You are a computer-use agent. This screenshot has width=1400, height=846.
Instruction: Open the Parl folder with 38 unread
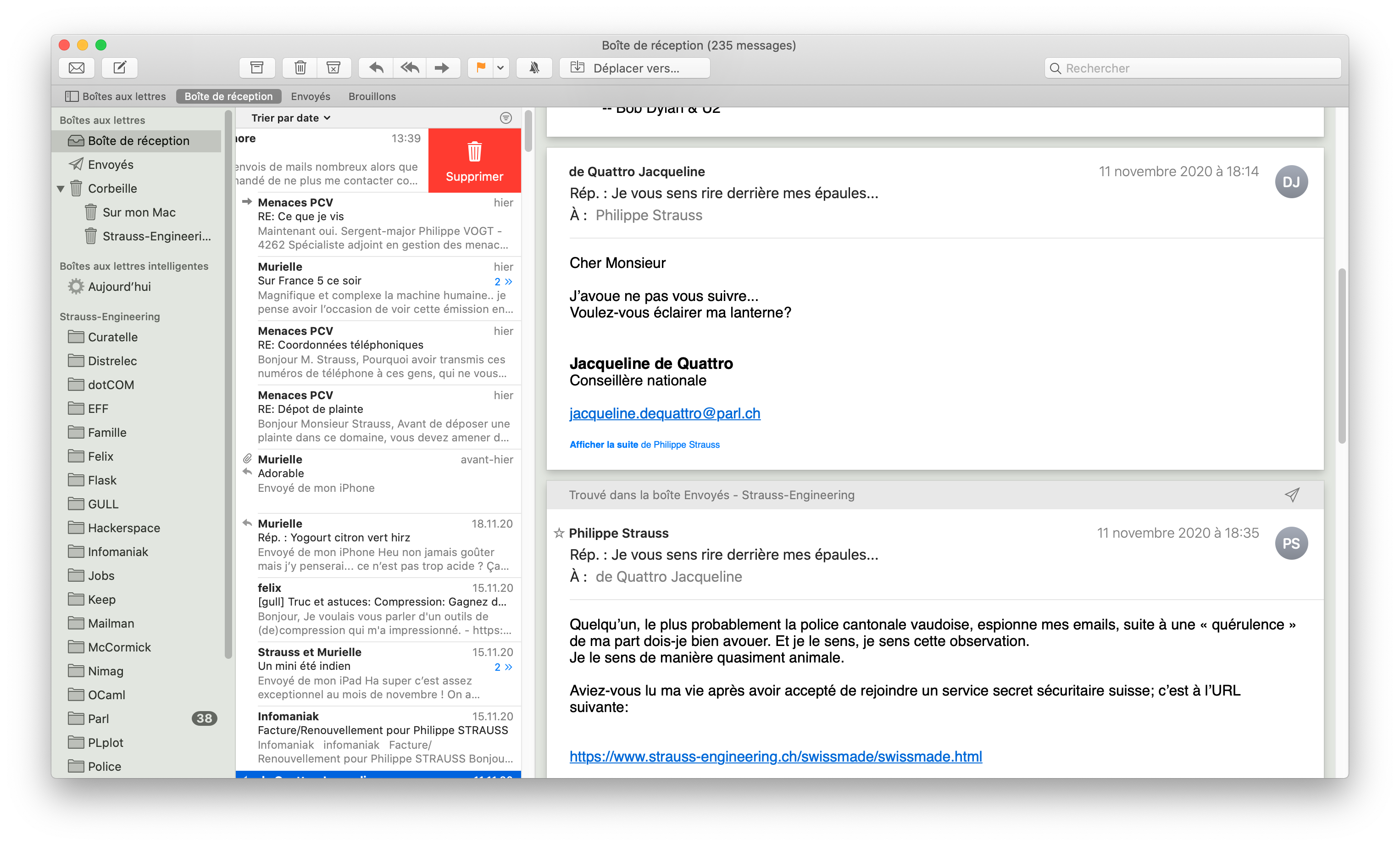tap(136, 719)
